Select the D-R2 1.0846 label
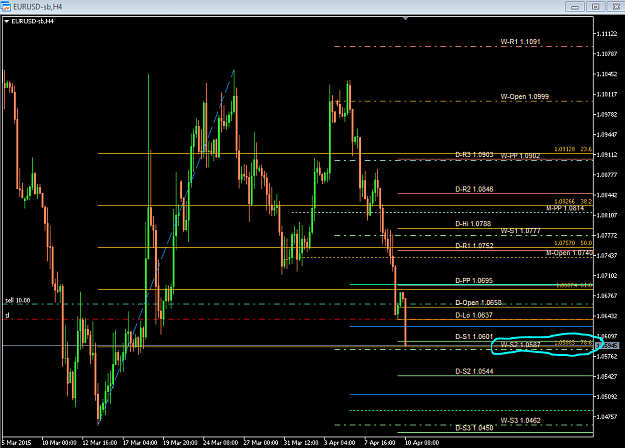Viewport: 625px width, 448px height. point(474,189)
